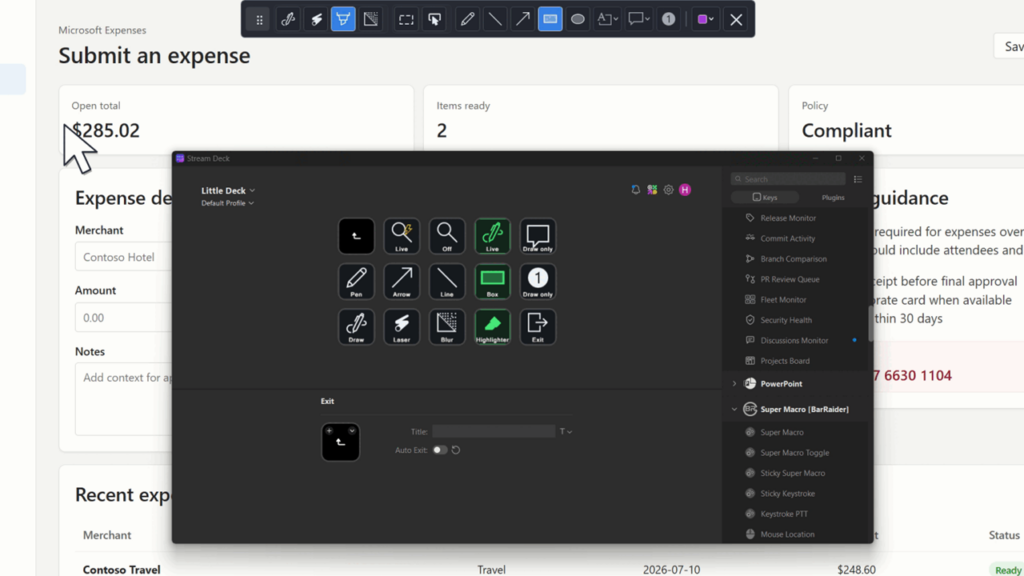Open the text tool dropdown in toolbar
The image size is (1024, 576).
[608, 20]
